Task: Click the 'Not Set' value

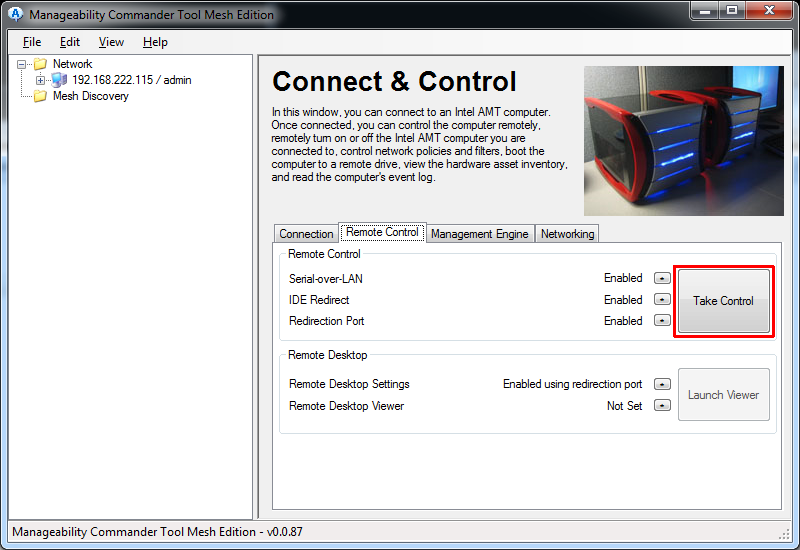Action: pos(624,406)
